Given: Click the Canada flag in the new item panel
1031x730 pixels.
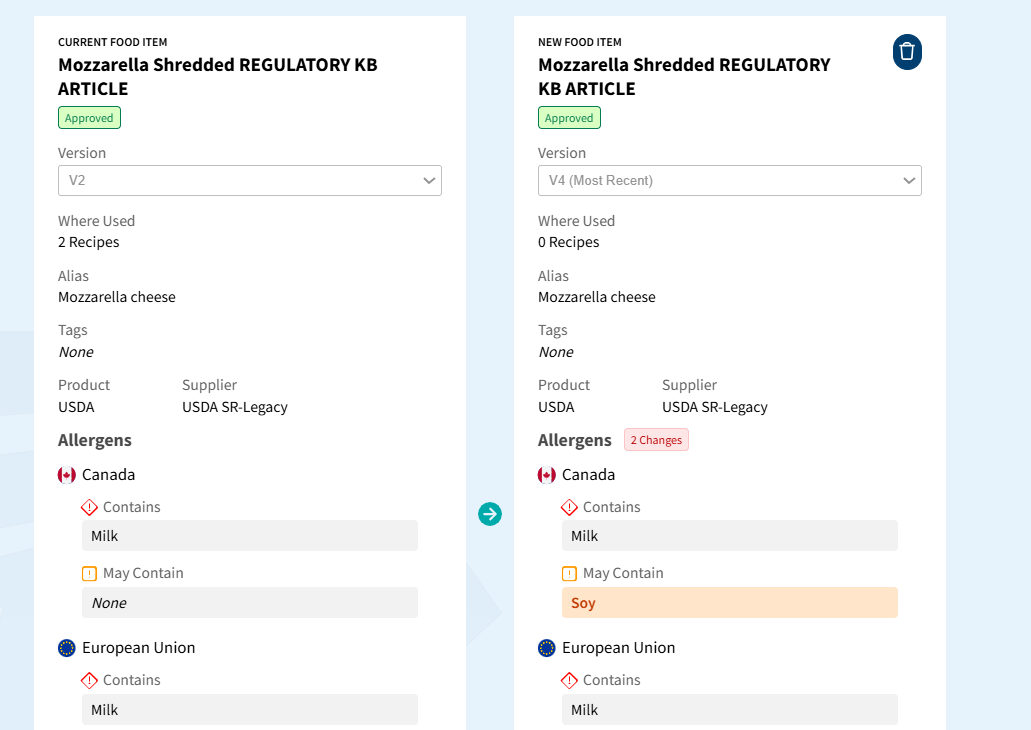Looking at the screenshot, I should coord(547,475).
